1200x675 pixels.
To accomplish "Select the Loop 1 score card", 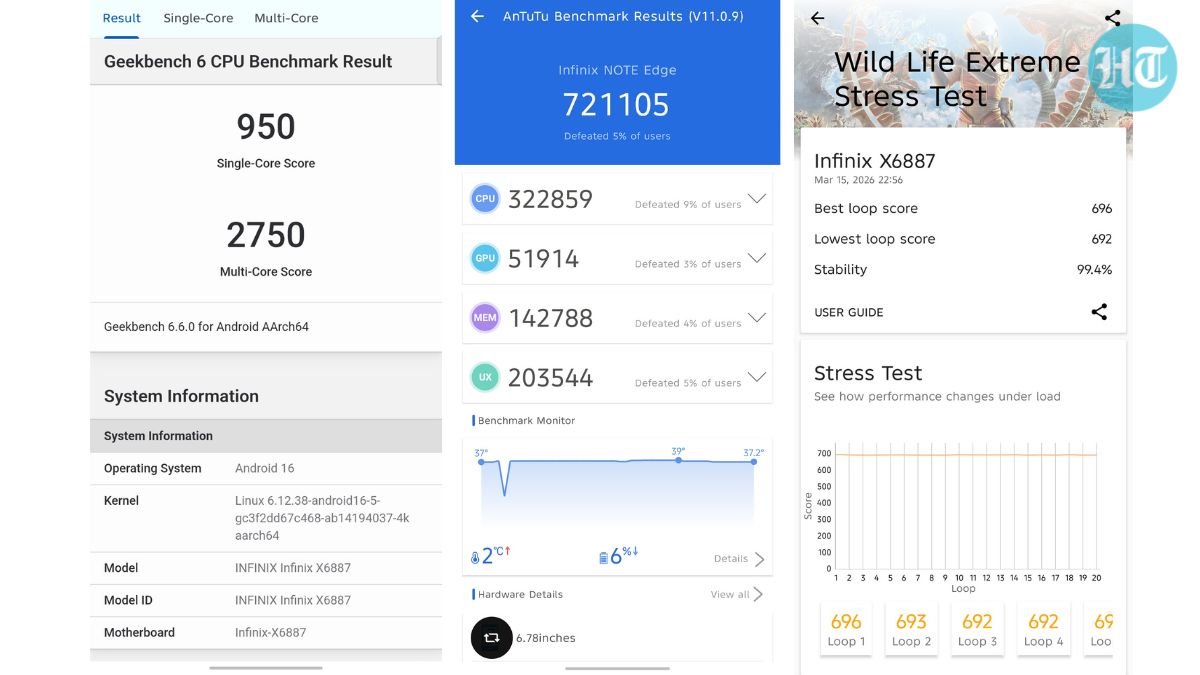I will pos(846,629).
